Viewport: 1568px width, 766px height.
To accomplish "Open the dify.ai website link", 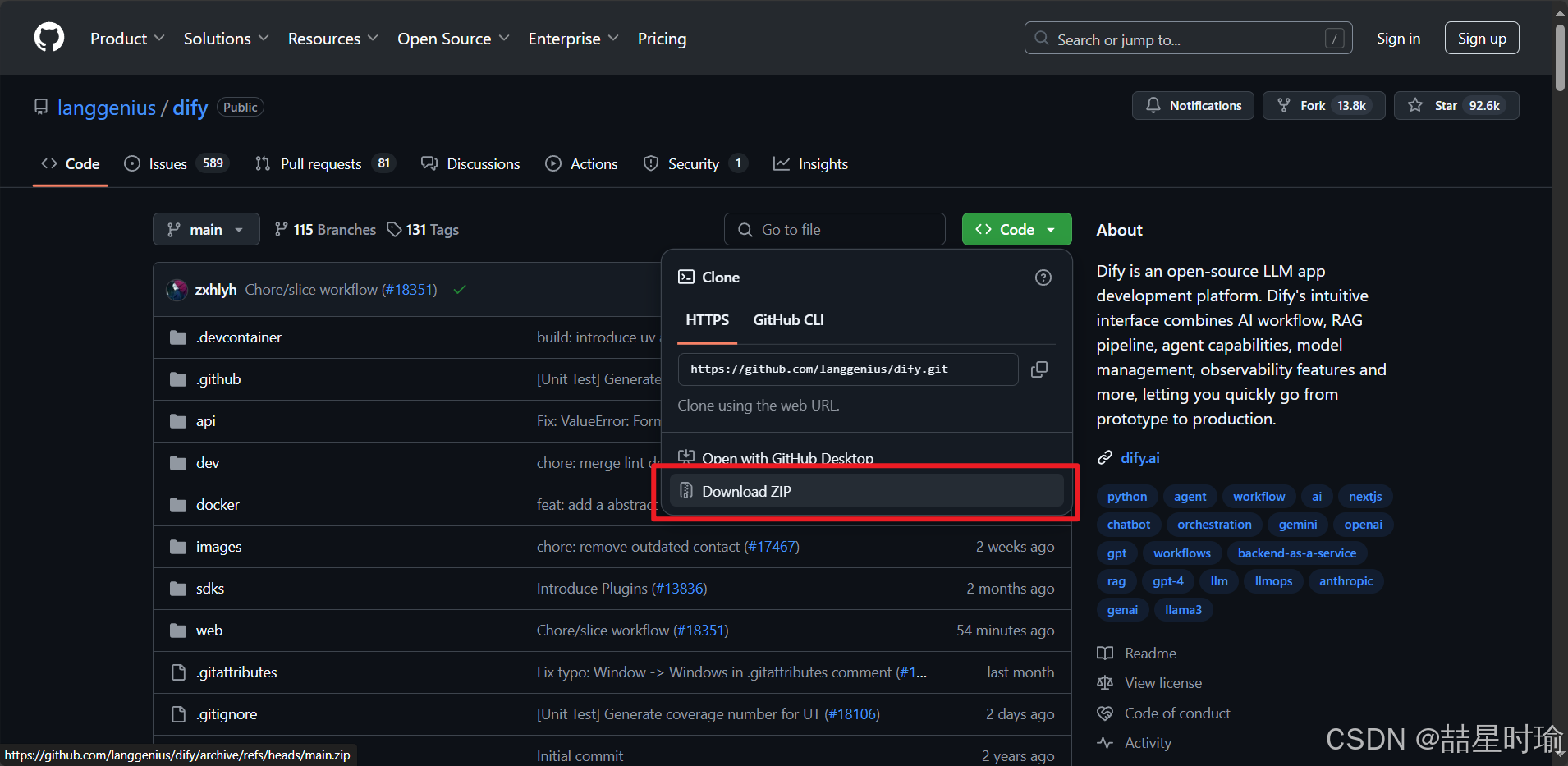I will (x=1140, y=458).
